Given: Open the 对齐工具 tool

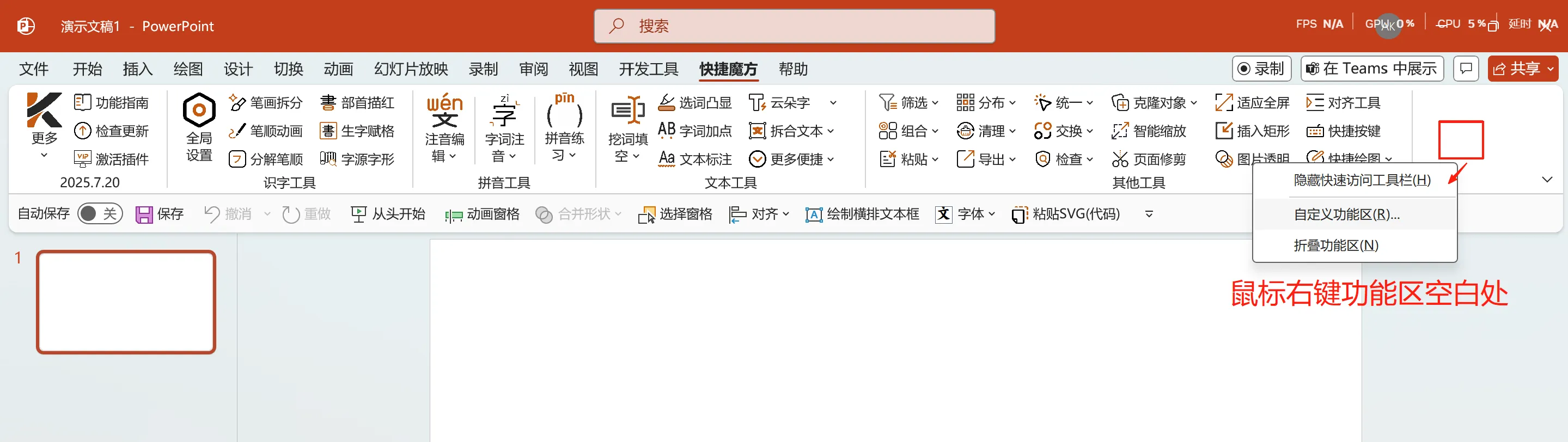Looking at the screenshot, I should point(1344,103).
